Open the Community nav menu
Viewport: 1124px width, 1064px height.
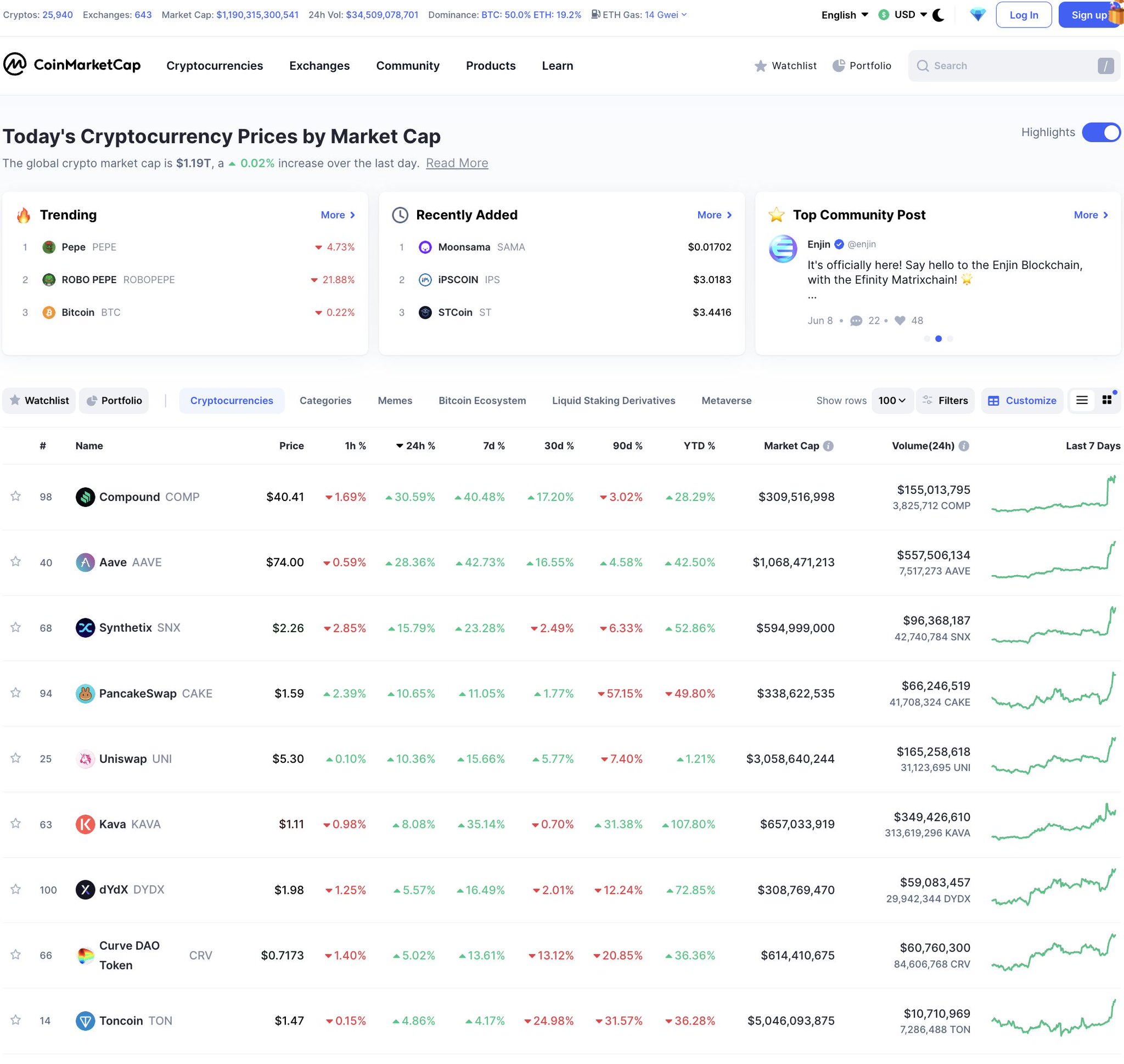coord(408,66)
